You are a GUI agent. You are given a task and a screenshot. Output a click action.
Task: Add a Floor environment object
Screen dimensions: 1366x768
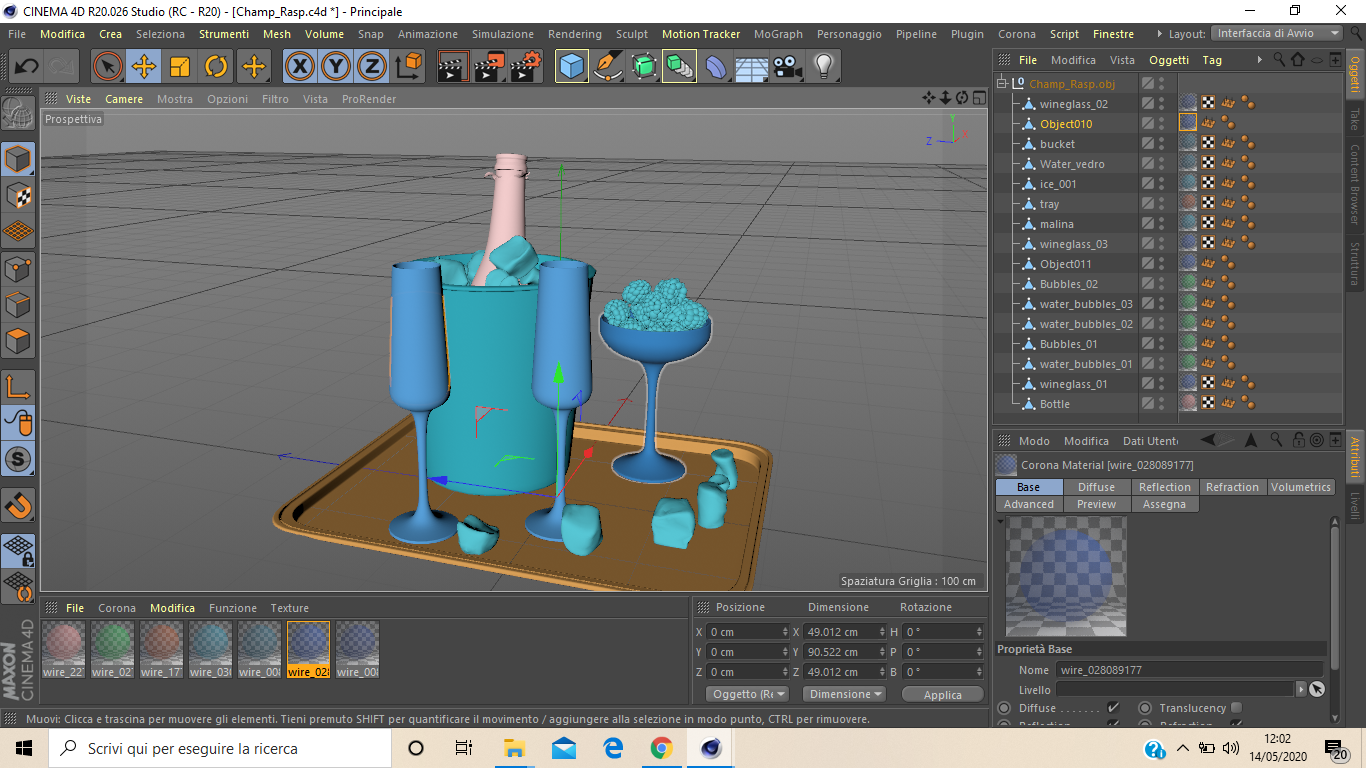click(x=751, y=67)
